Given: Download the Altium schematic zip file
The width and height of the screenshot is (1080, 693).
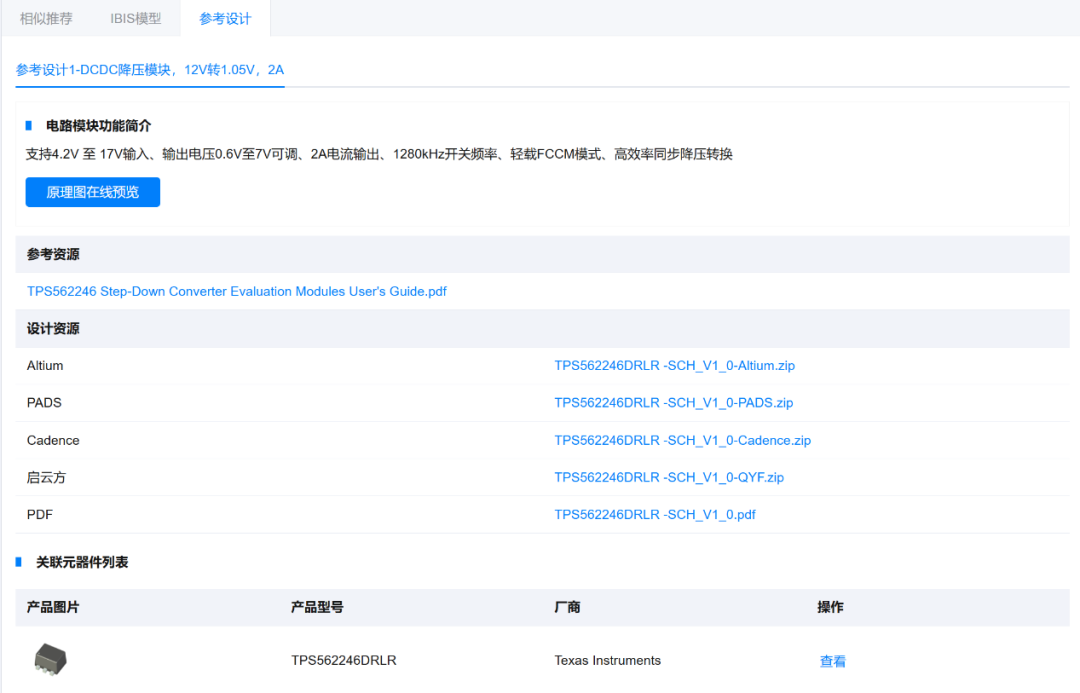Looking at the screenshot, I should coord(674,366).
